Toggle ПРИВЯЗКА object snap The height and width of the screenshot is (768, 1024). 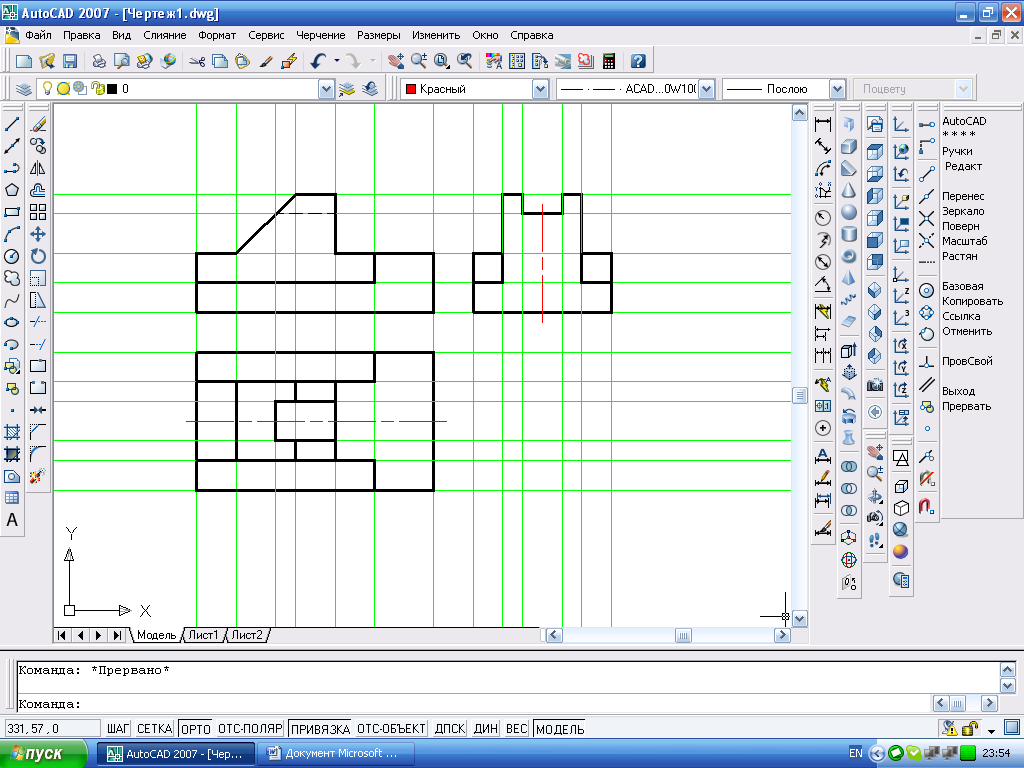320,729
